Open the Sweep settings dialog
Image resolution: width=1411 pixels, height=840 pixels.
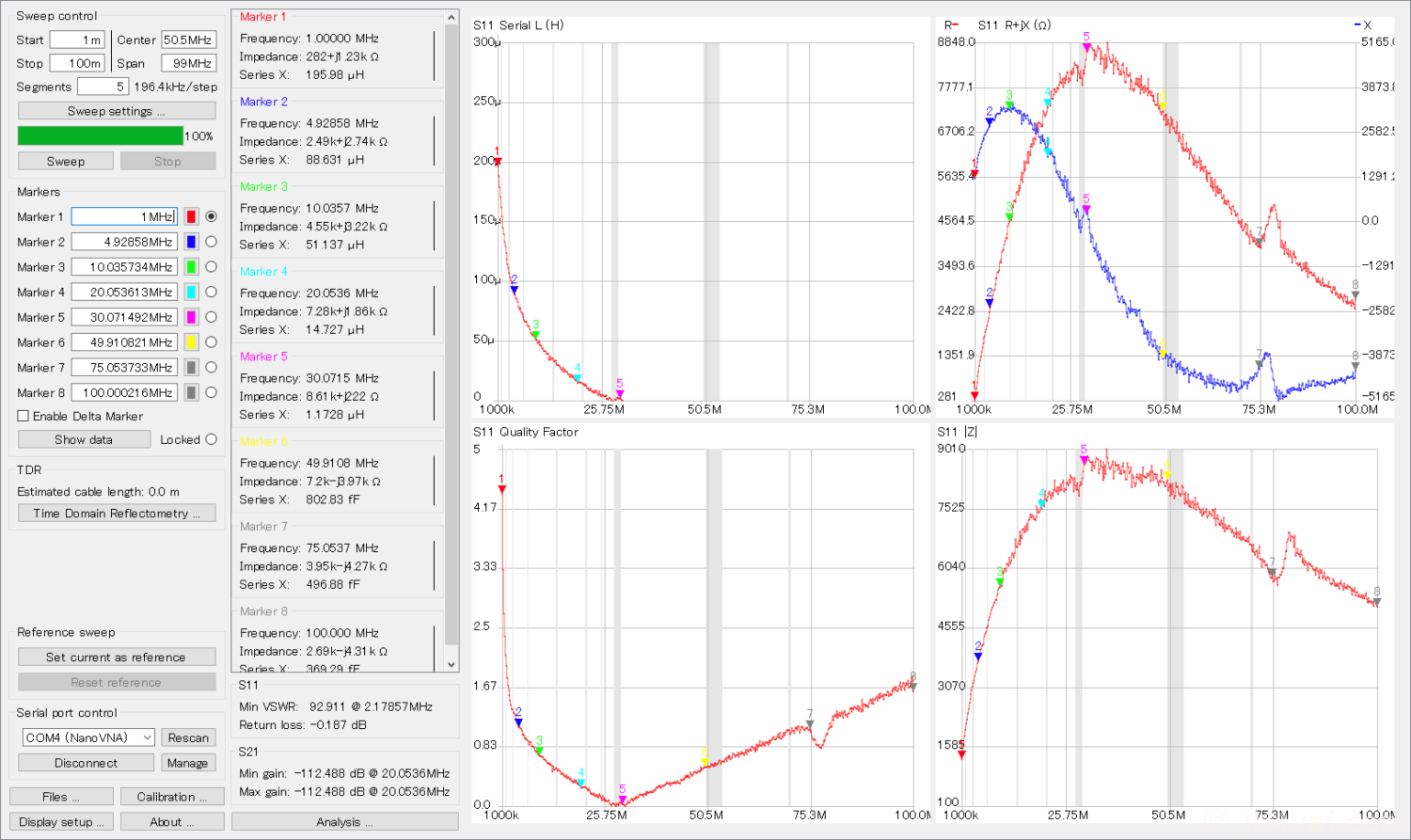coord(117,111)
